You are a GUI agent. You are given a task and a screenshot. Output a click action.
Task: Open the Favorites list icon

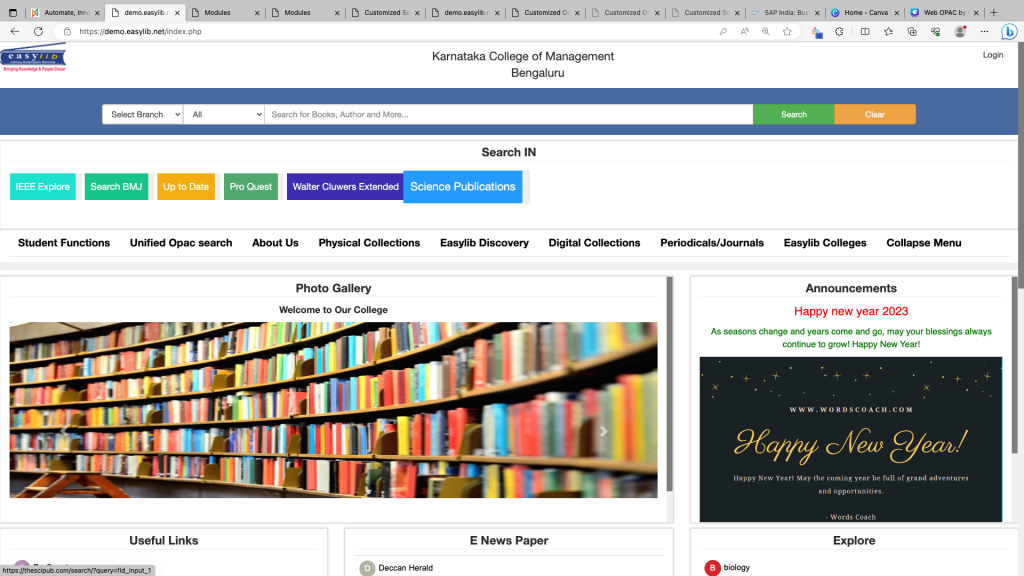click(888, 31)
